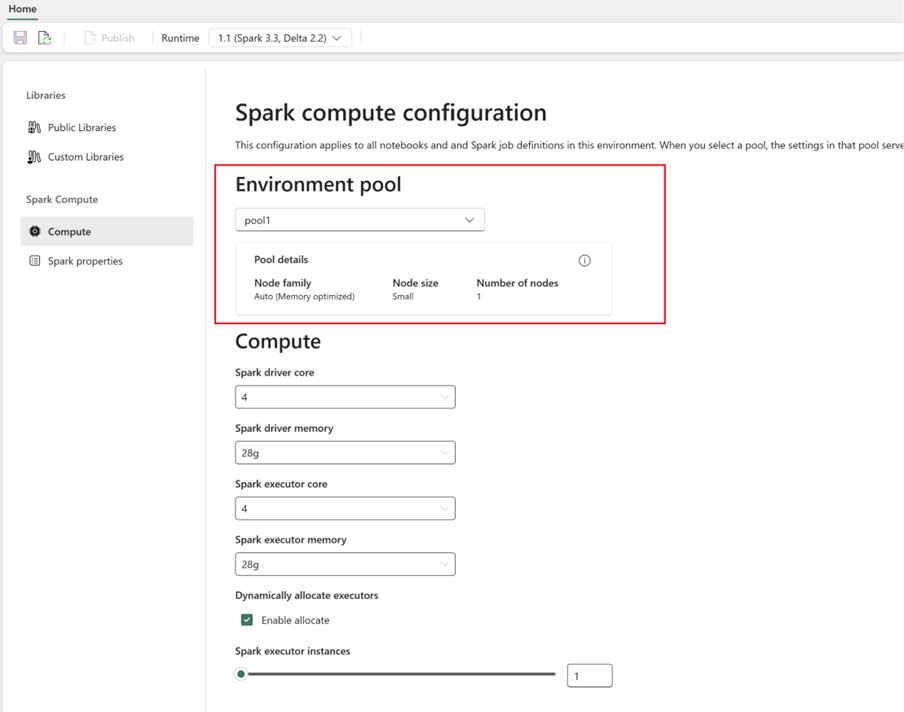Click the Spark executor instances slider handle
The height and width of the screenshot is (712, 904).
coord(241,675)
